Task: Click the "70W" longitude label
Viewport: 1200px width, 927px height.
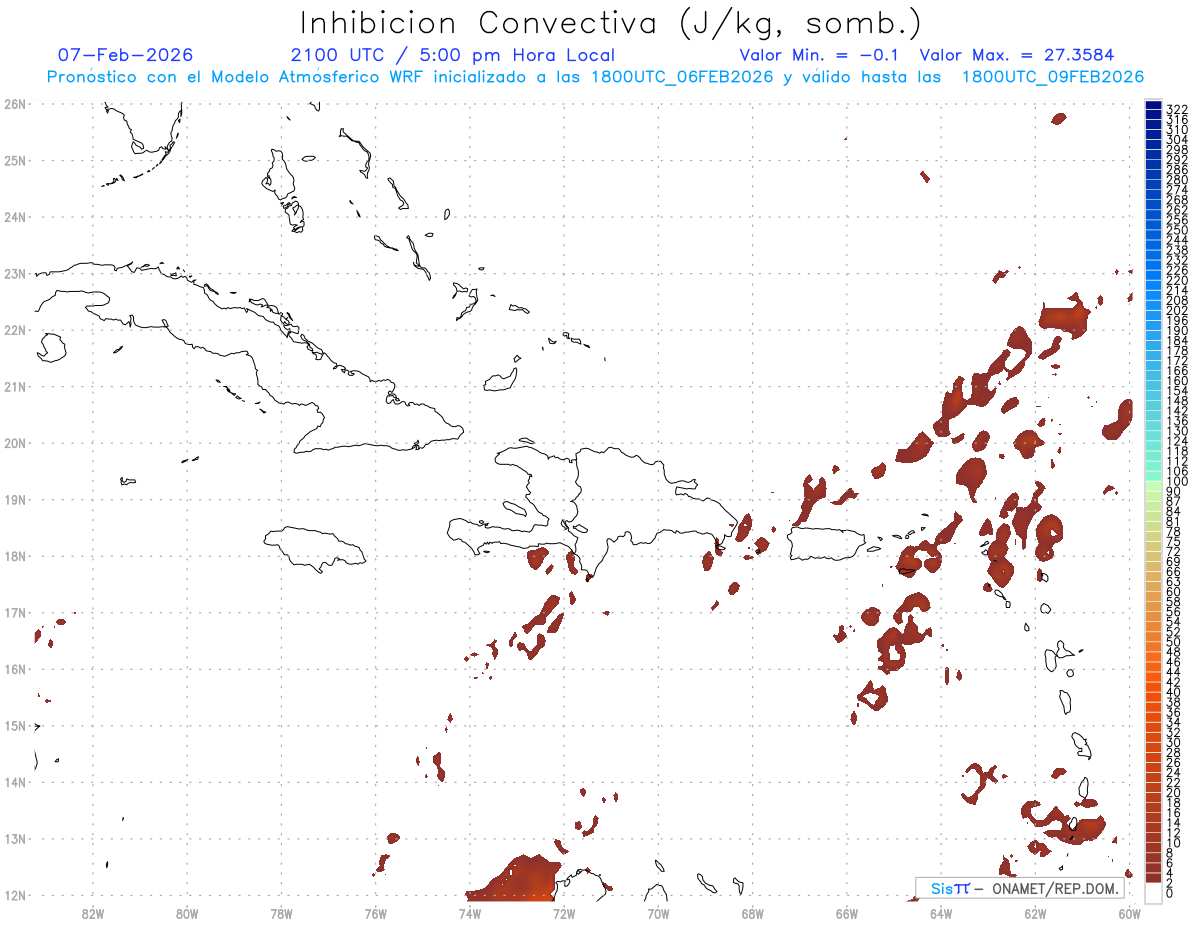Action: [658, 912]
